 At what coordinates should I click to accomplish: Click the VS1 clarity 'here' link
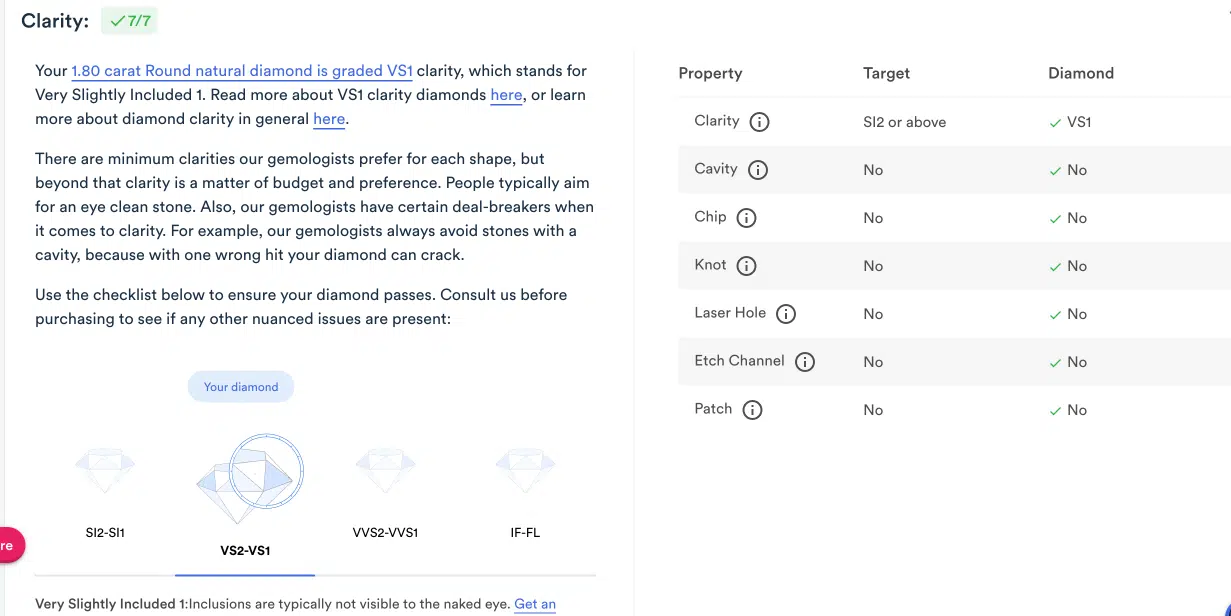(506, 94)
